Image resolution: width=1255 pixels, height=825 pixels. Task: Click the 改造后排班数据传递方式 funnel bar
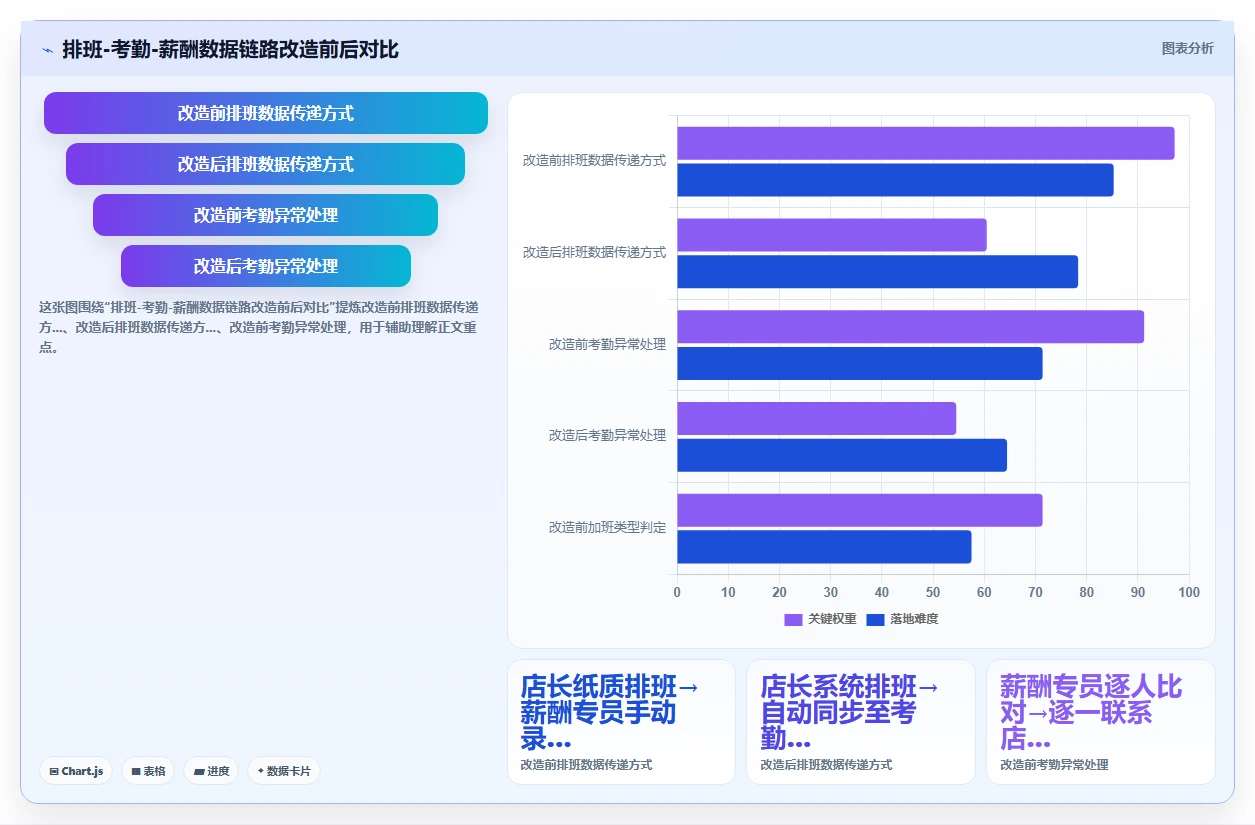tap(266, 164)
